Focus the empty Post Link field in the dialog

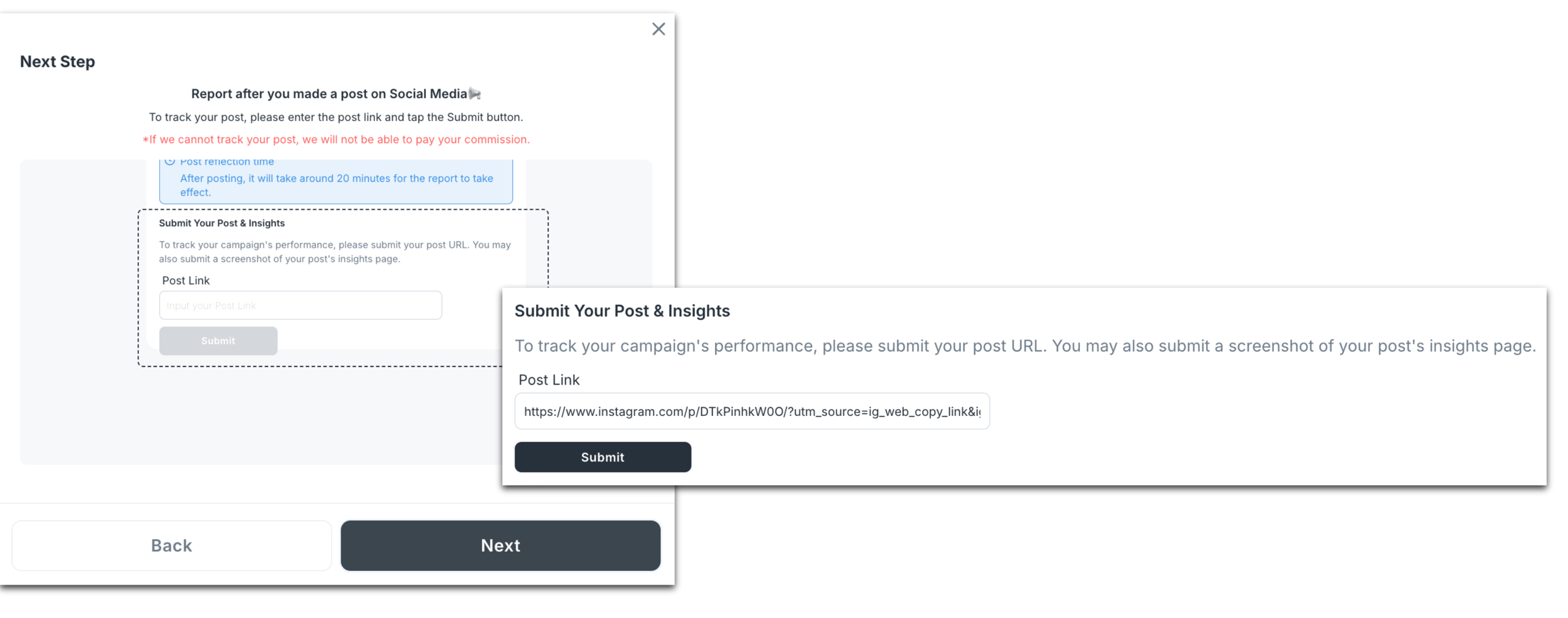tap(300, 306)
